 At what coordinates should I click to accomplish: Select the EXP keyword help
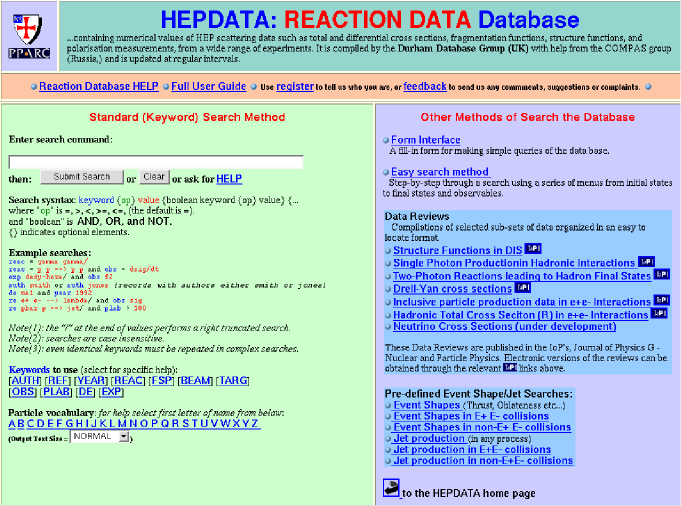point(112,391)
